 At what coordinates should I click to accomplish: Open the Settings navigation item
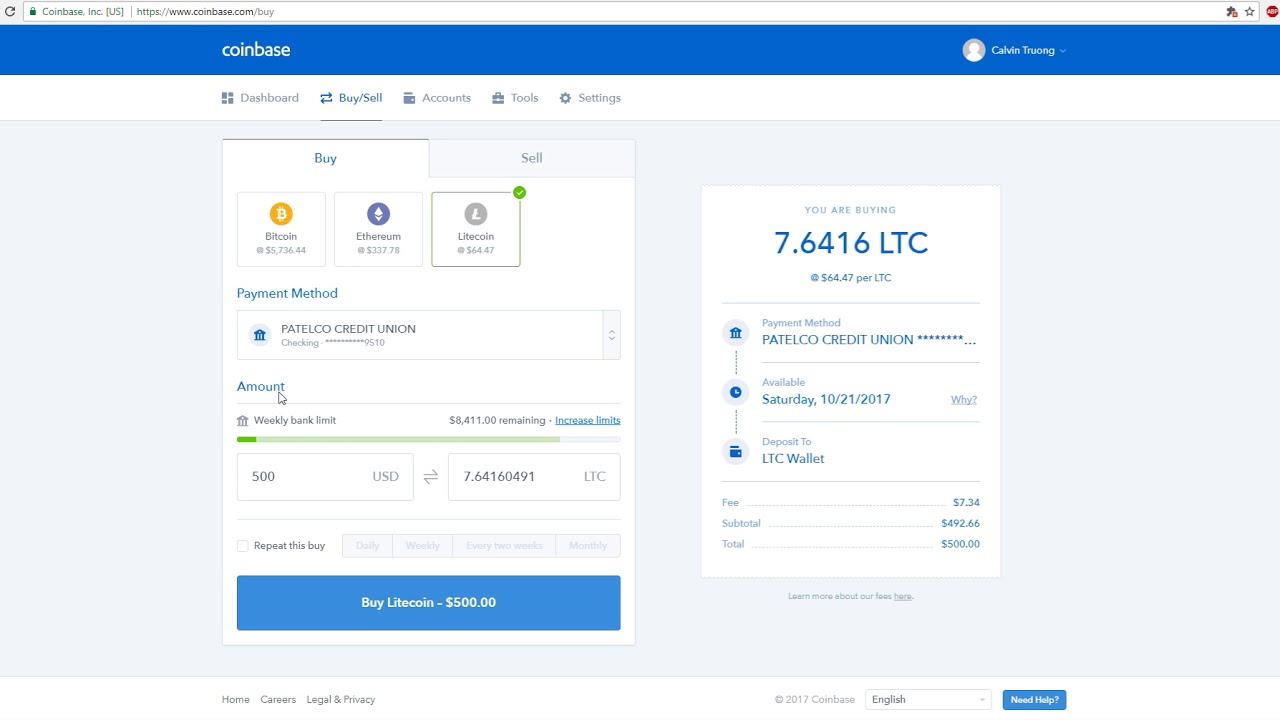pos(590,98)
